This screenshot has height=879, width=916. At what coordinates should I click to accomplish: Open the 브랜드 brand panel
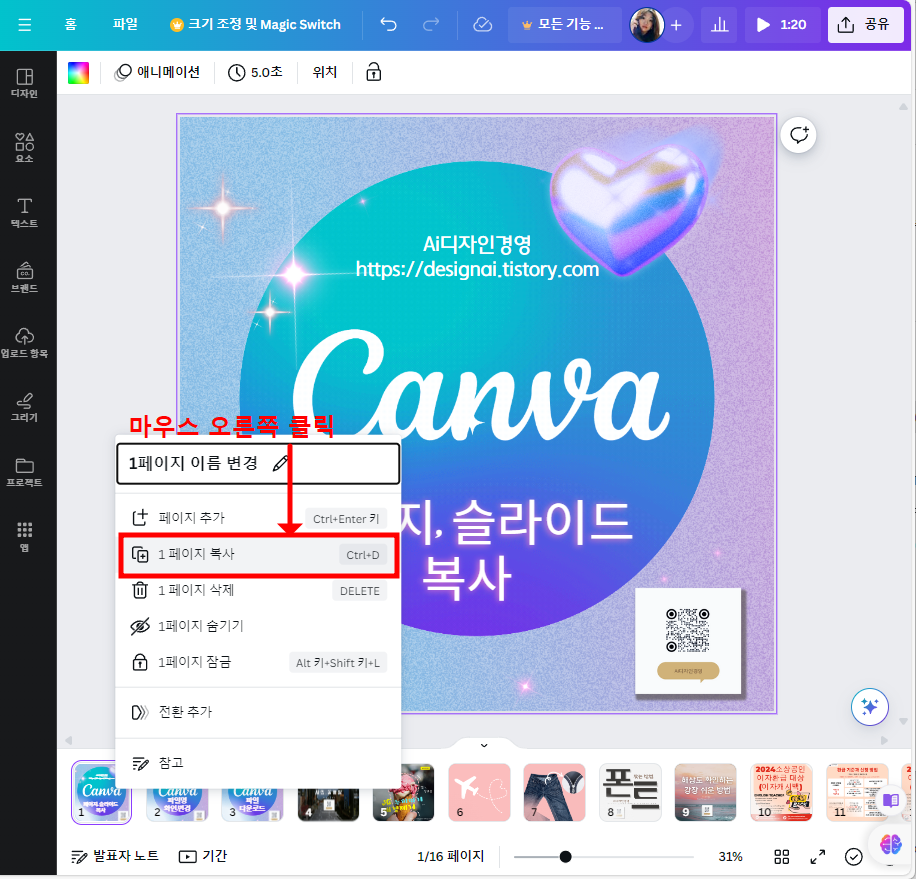tap(25, 277)
